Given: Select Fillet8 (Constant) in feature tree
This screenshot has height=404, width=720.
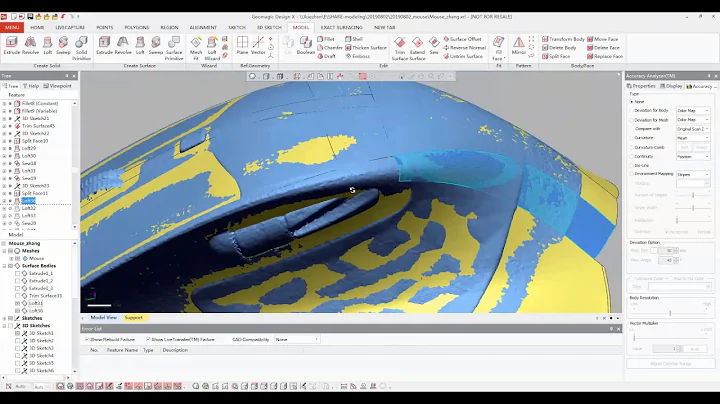Looking at the screenshot, I should (x=40, y=103).
